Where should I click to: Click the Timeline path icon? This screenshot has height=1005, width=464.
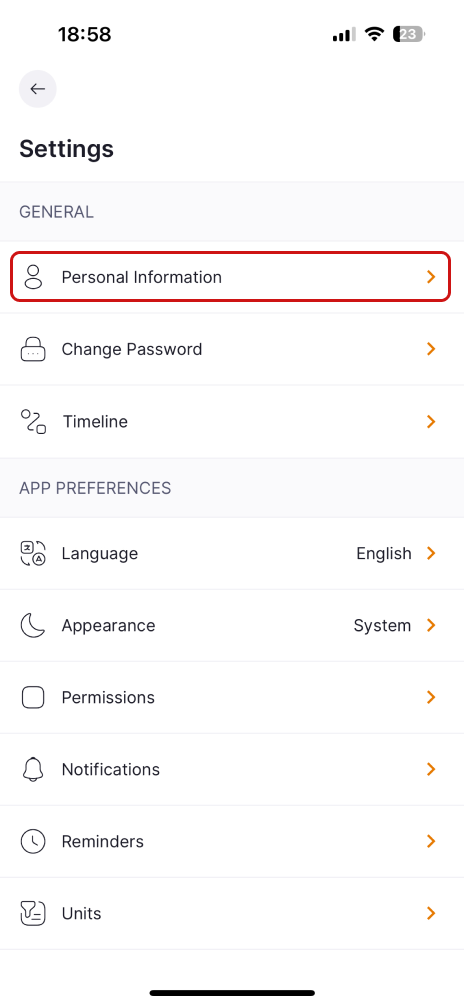pyautogui.click(x=33, y=422)
